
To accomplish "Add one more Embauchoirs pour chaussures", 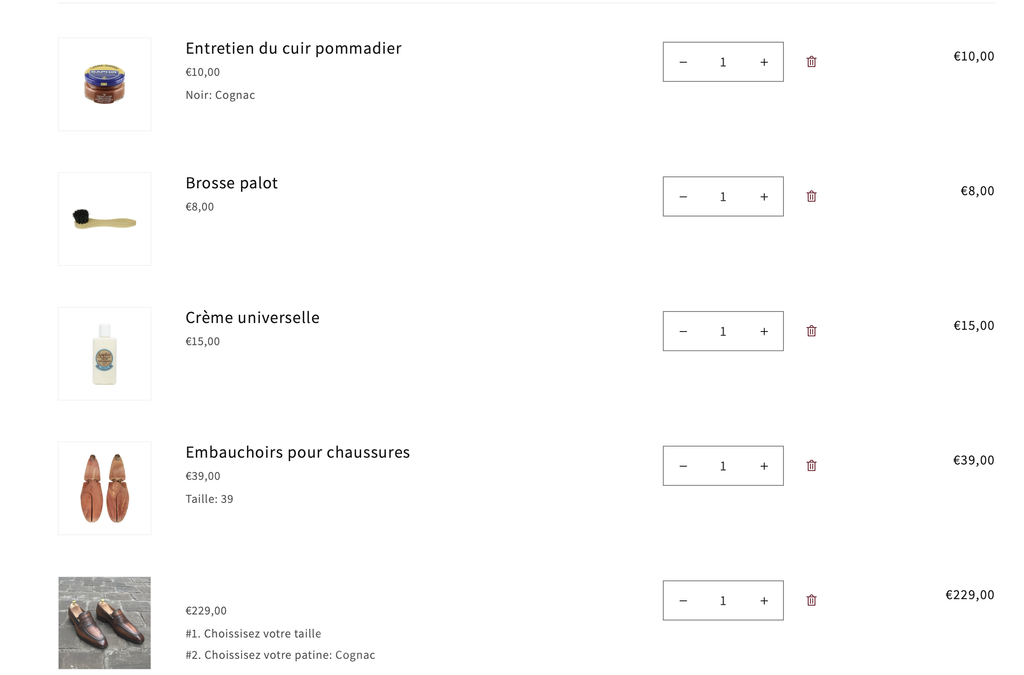I will pyautogui.click(x=764, y=466).
